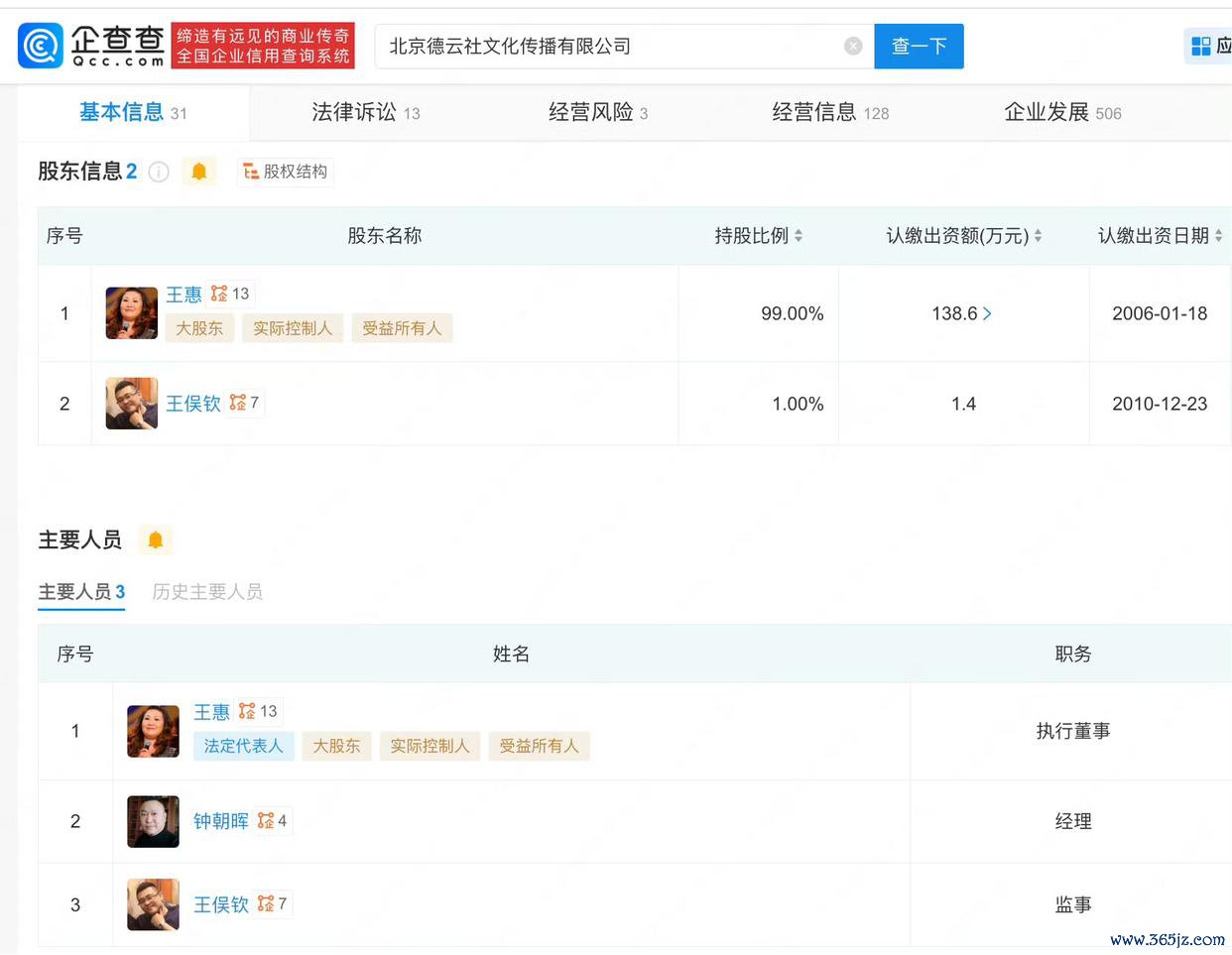Click the Qcc.com logo icon

(41, 46)
